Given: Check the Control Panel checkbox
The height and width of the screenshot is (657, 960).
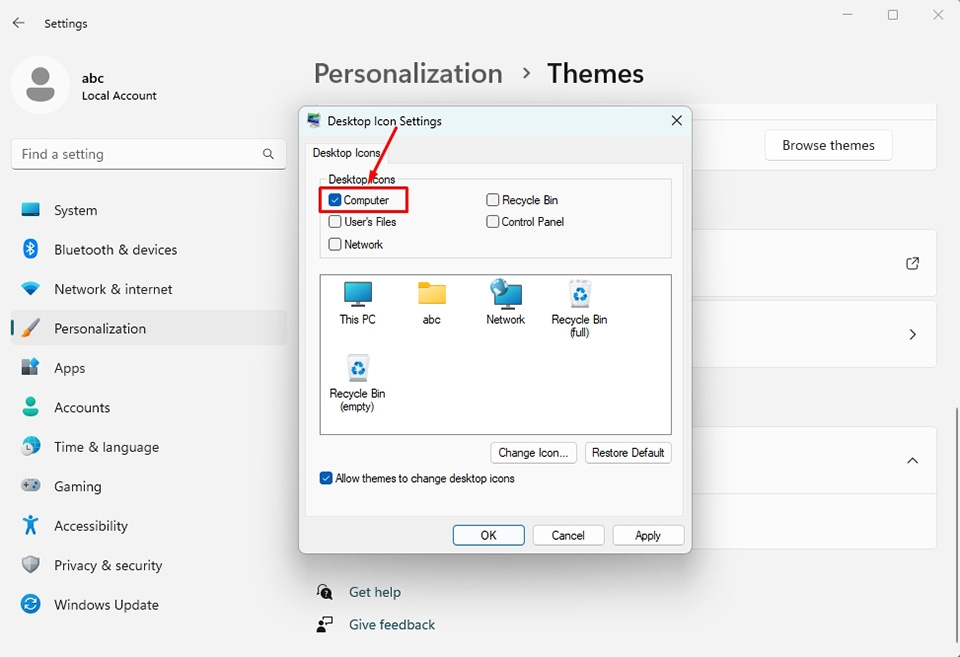Looking at the screenshot, I should click(x=492, y=222).
